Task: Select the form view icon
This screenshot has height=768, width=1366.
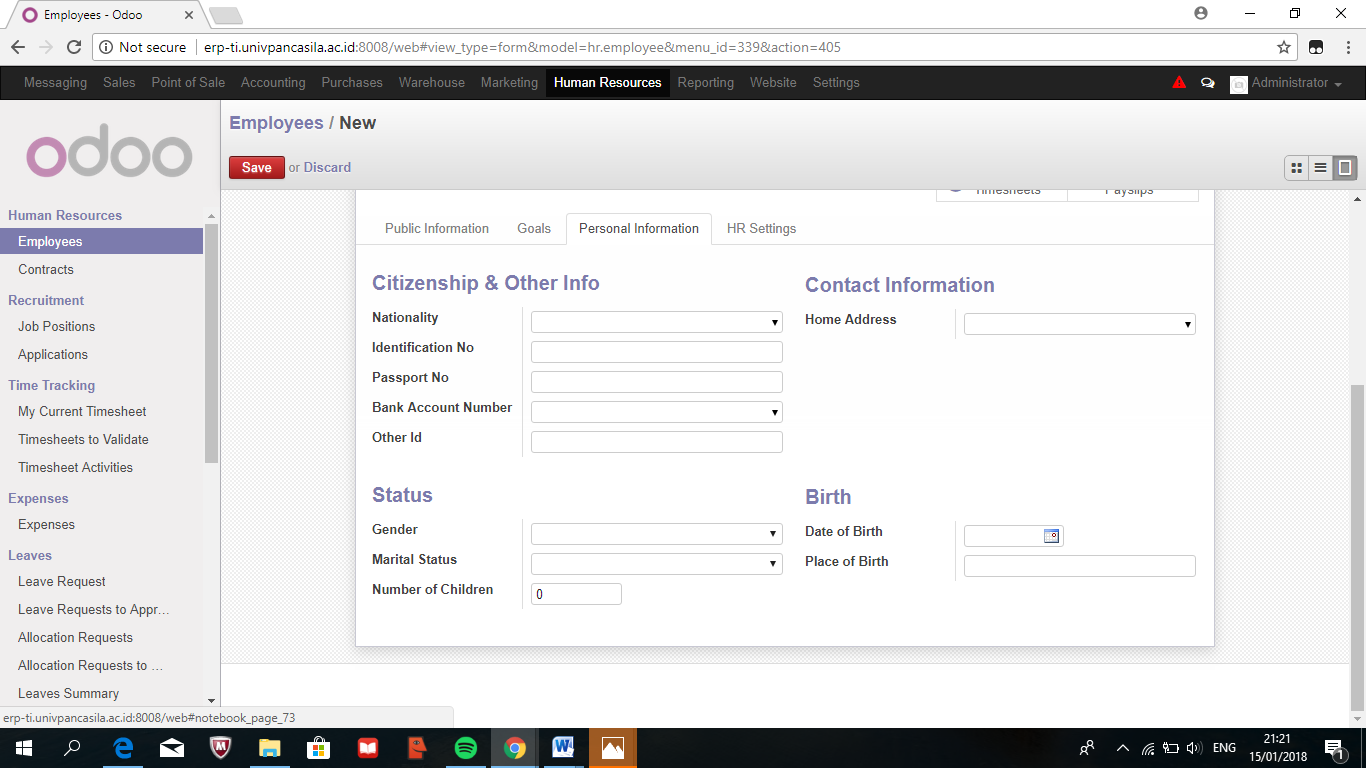Action: pos(1345,168)
